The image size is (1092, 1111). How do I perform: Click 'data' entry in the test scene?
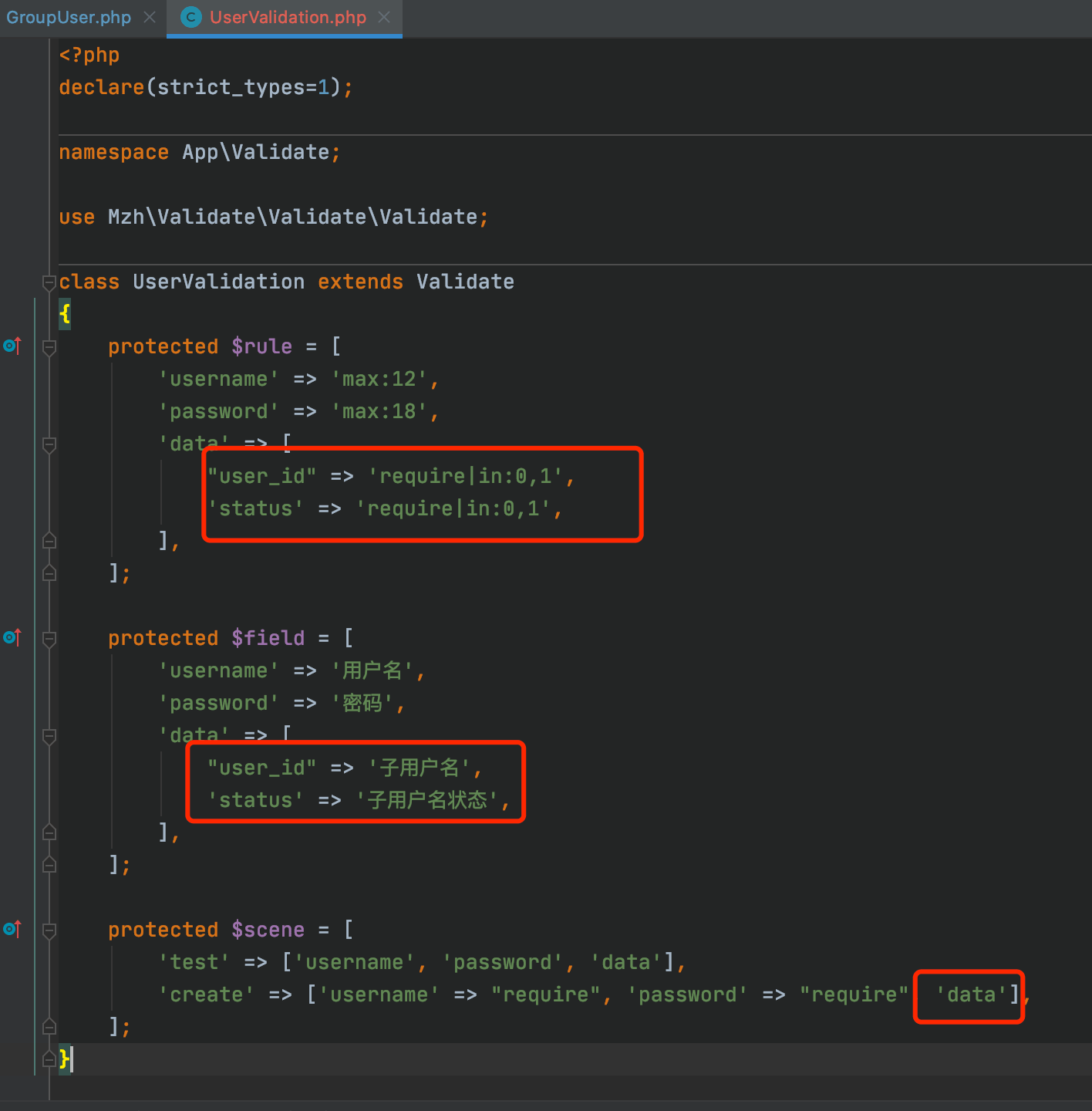tap(626, 962)
